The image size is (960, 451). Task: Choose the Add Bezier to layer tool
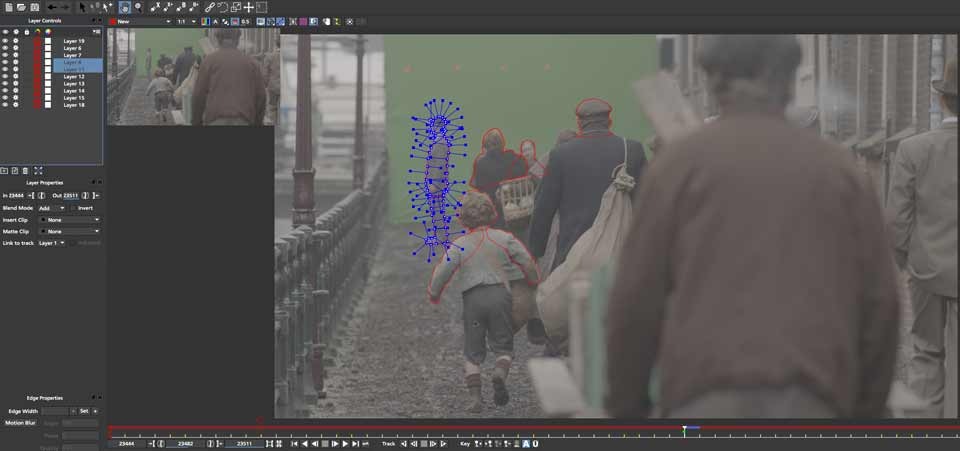coord(194,7)
